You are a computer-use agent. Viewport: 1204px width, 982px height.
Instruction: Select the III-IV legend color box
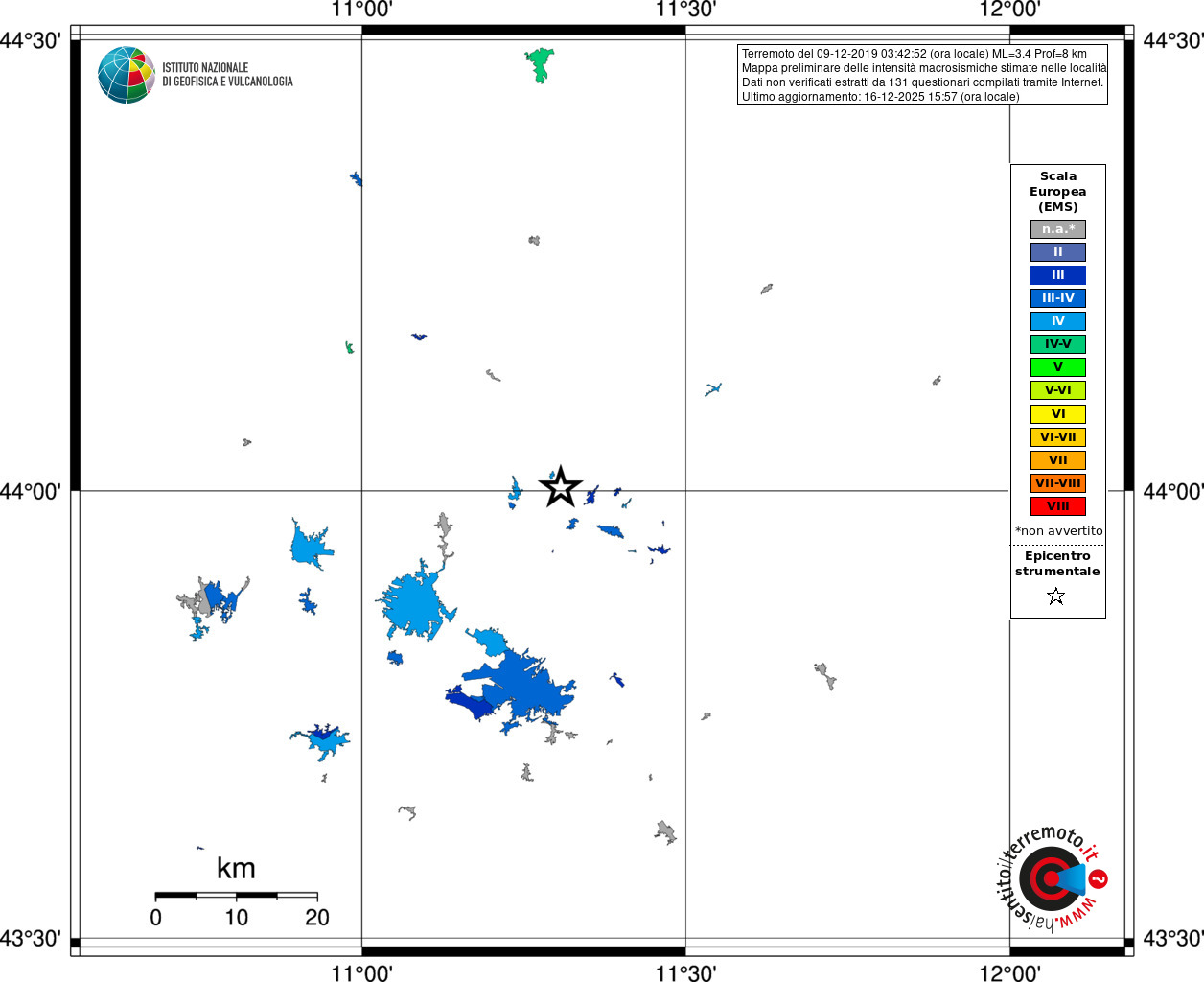(x=1058, y=298)
